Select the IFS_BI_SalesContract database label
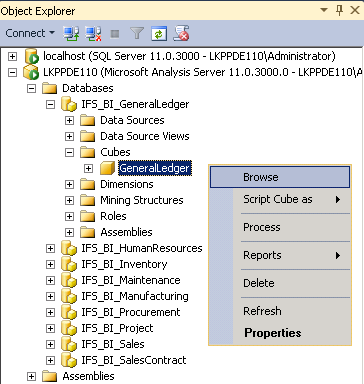This screenshot has height=384, width=364. [134, 360]
